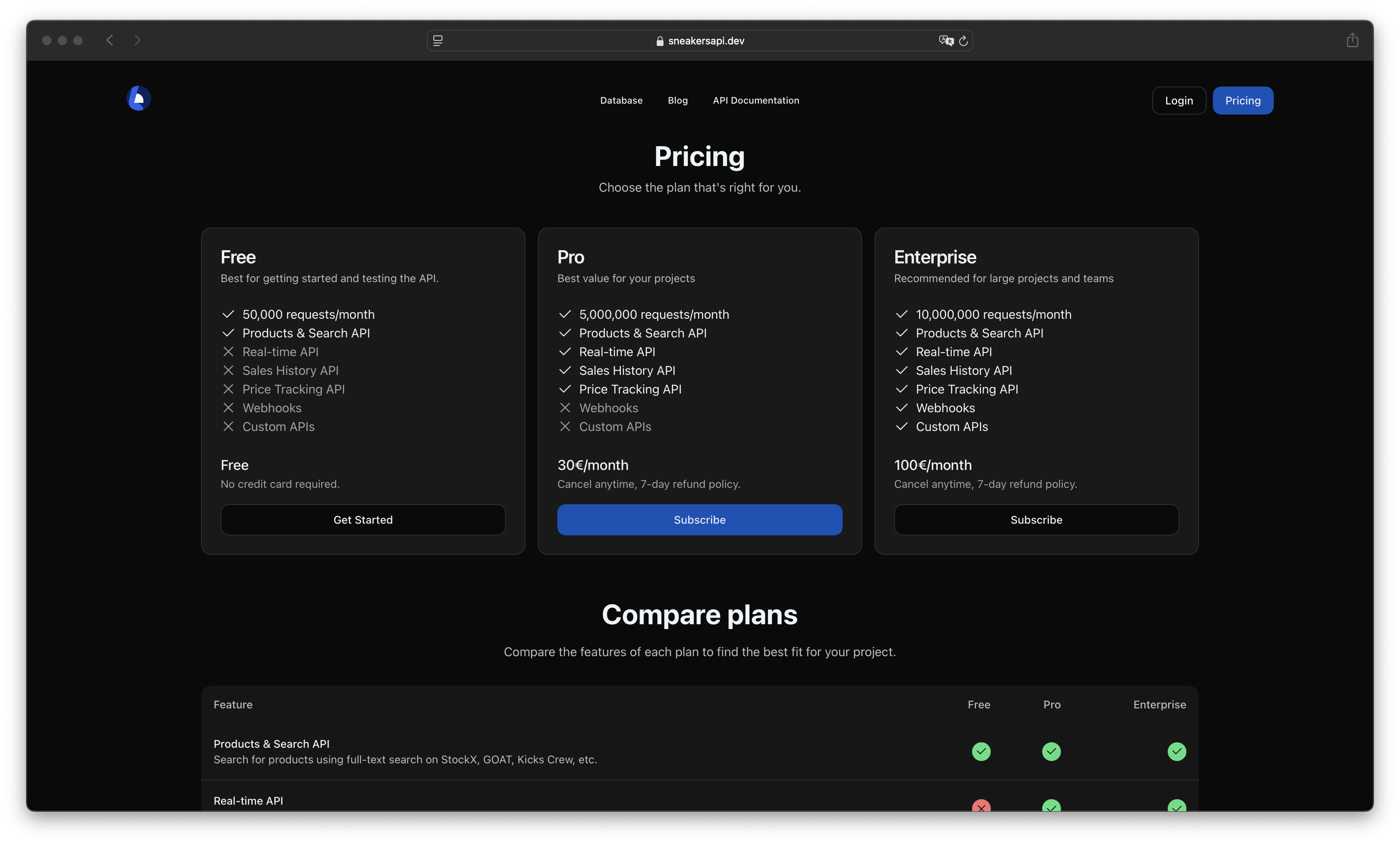Click checkmark beside Enterprise Custom APIs
This screenshot has height=844, width=1400.
click(902, 427)
